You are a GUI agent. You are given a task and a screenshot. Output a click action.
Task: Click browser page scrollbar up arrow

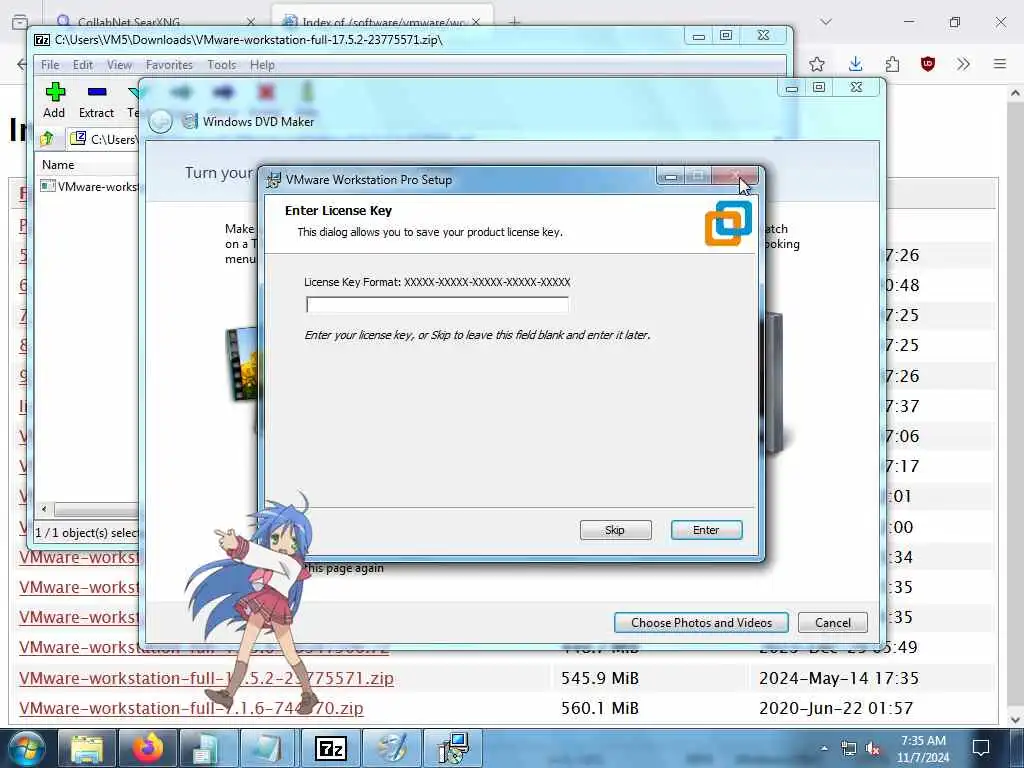[x=1015, y=93]
